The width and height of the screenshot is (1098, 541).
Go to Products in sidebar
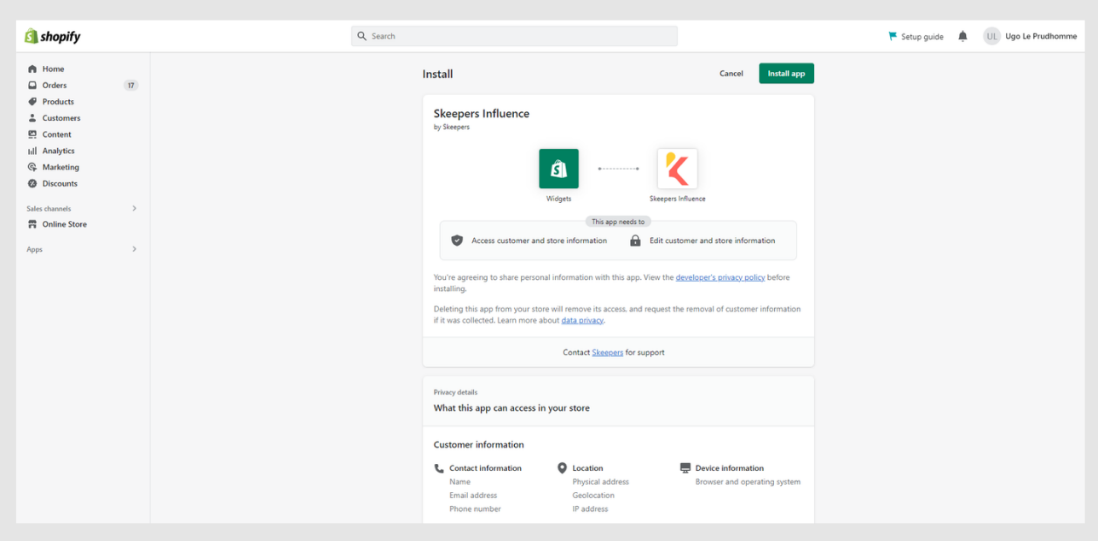click(58, 102)
